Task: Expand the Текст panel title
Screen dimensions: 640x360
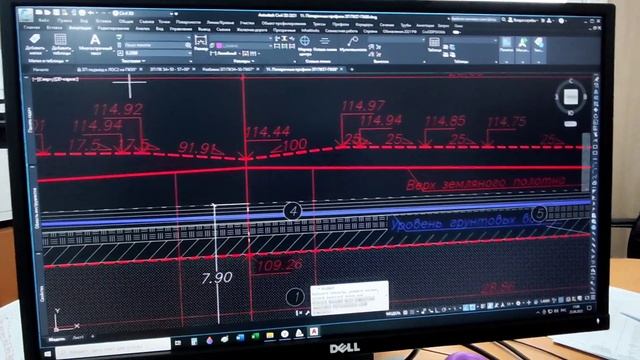Action: tap(134, 61)
